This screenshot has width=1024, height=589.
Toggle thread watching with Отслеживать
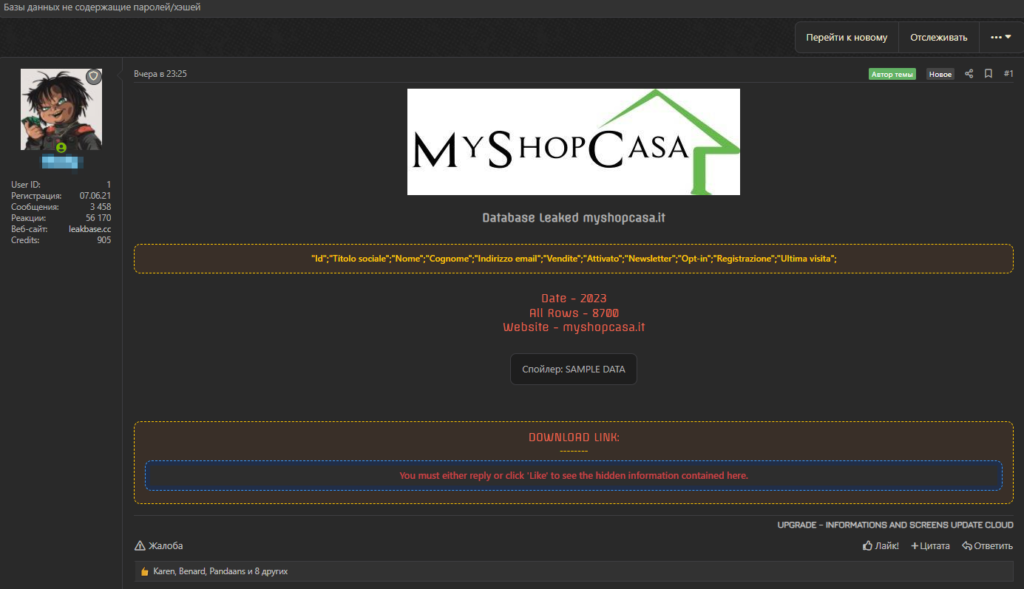coord(938,38)
